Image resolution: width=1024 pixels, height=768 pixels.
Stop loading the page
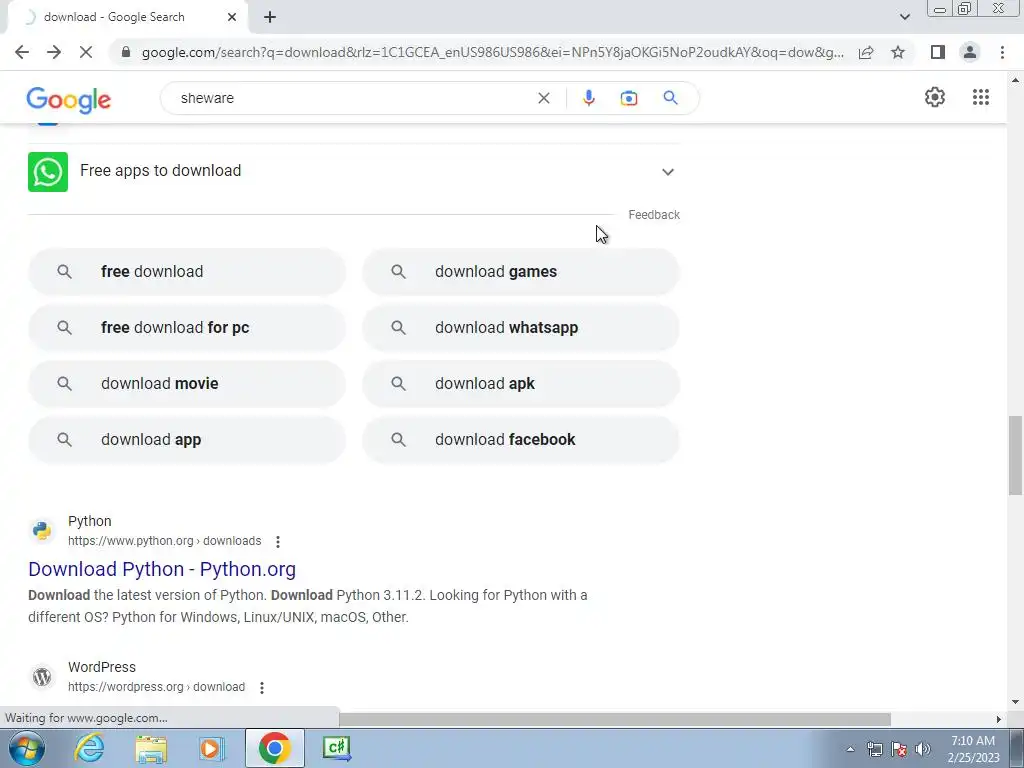pos(86,52)
